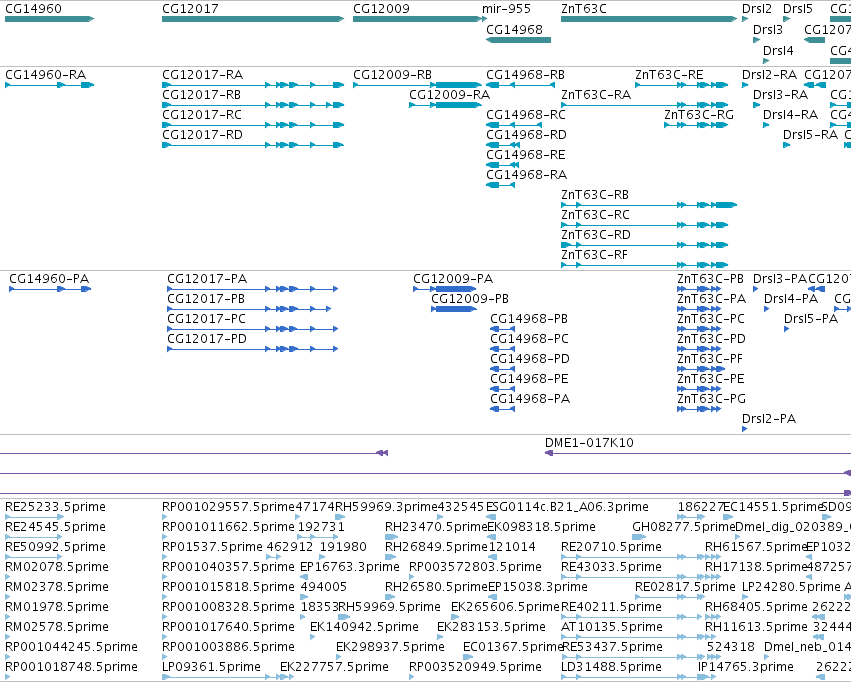
Task: Click protein ZnT63C-PB
Action: [x=710, y=278]
